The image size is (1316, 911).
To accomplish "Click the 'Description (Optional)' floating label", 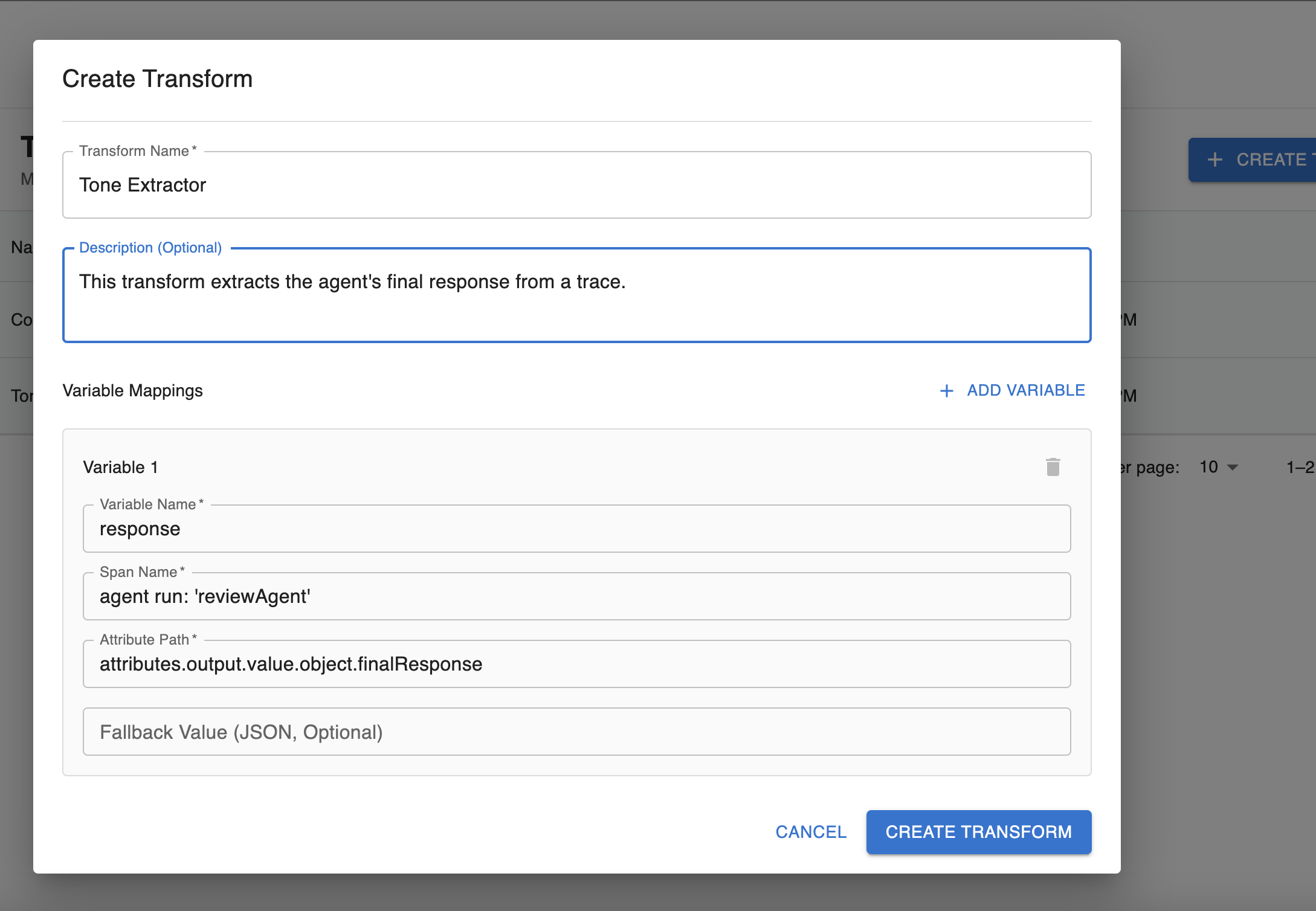I will tap(150, 248).
